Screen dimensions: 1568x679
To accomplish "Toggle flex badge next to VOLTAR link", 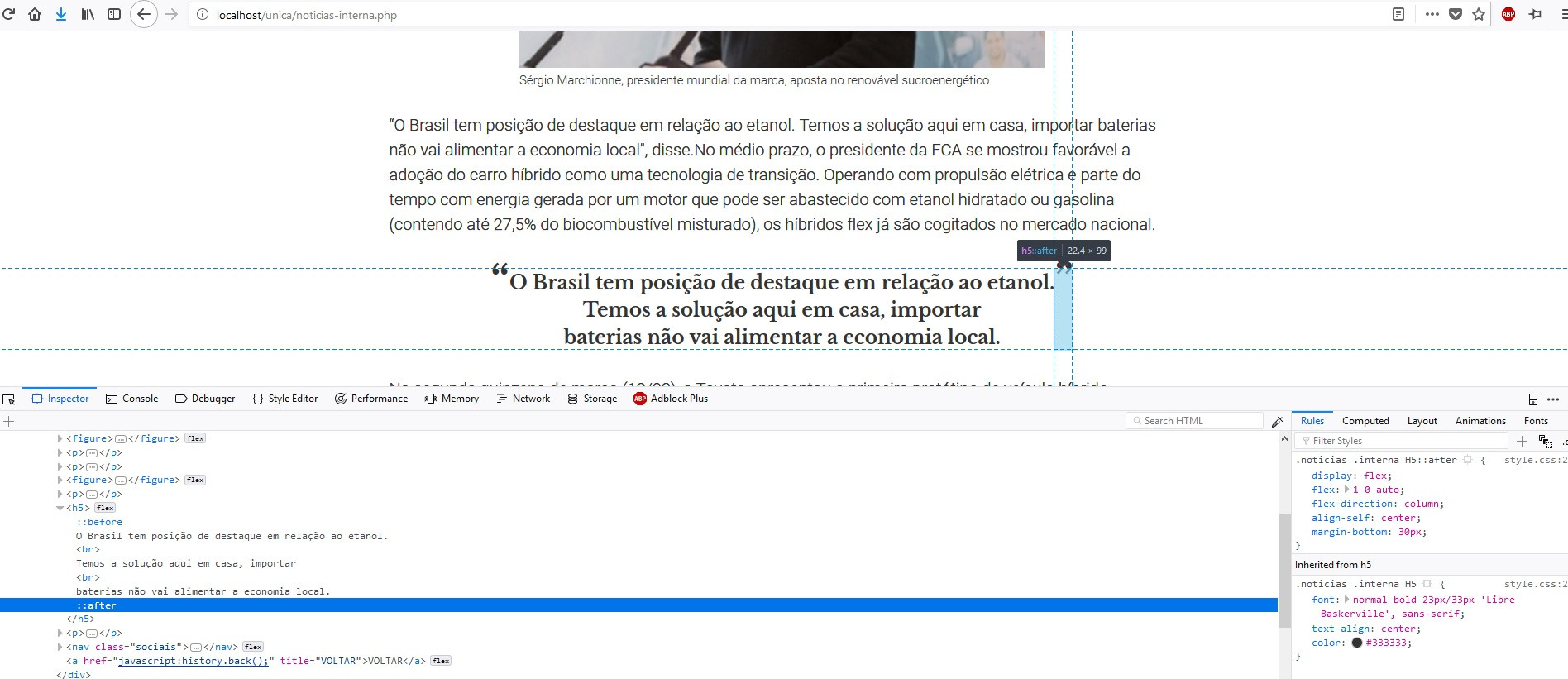I will click(x=441, y=661).
